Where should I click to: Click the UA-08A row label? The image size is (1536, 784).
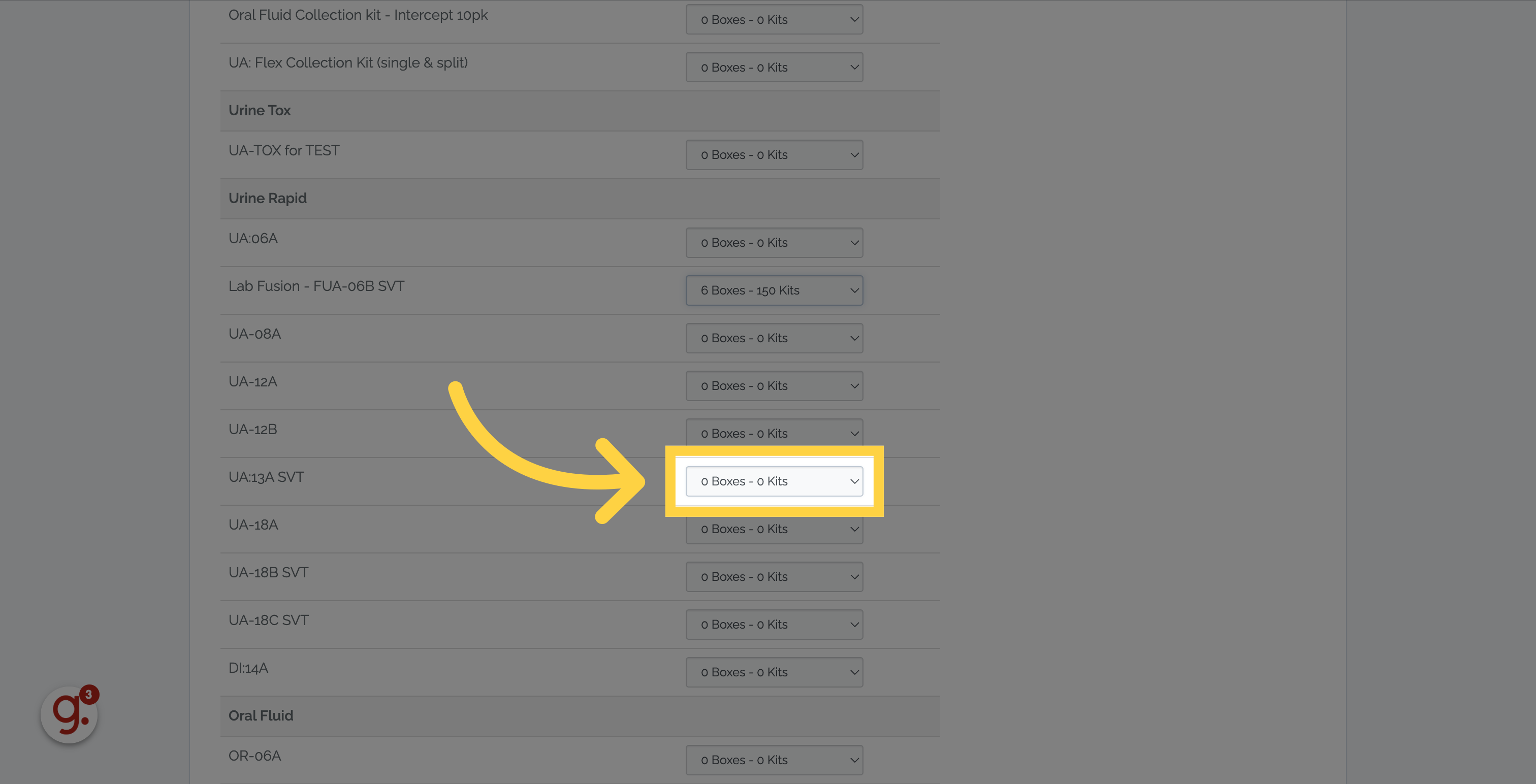click(254, 334)
